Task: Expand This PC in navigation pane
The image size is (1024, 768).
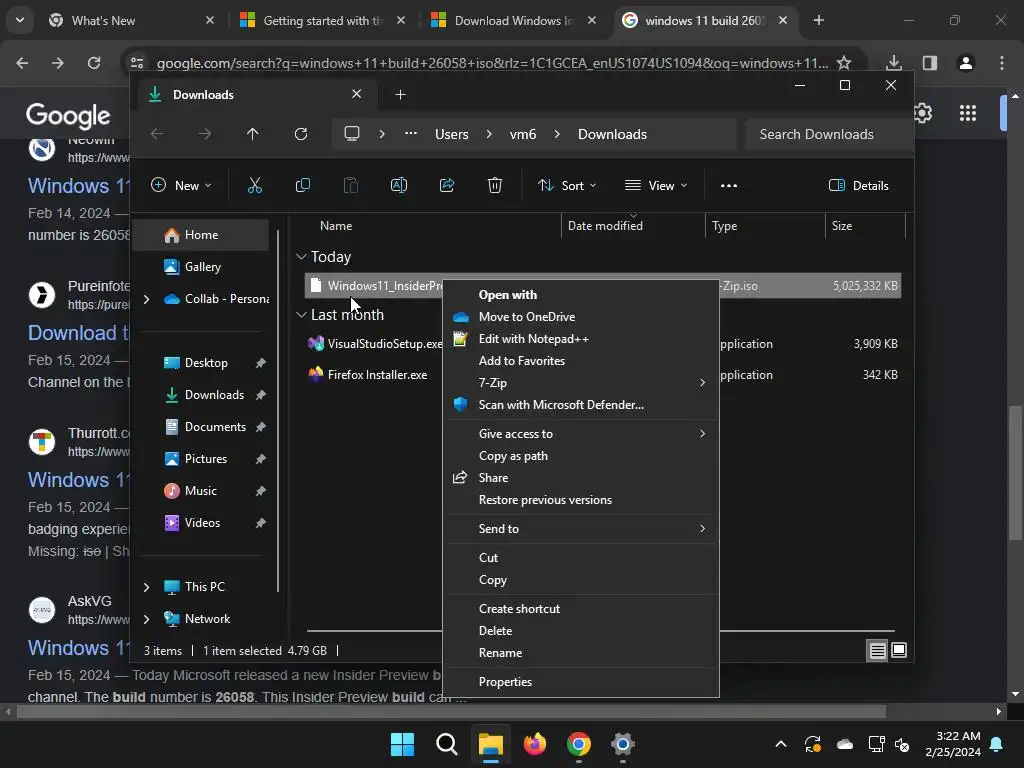Action: point(146,587)
